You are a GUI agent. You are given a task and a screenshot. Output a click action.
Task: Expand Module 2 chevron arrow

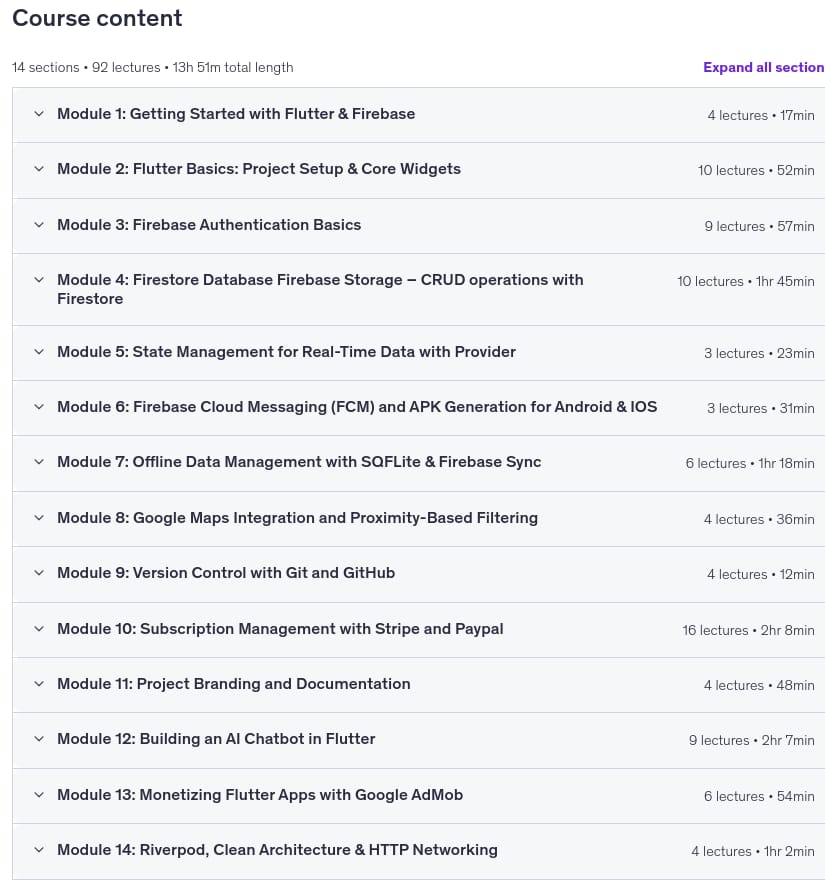tap(39, 169)
